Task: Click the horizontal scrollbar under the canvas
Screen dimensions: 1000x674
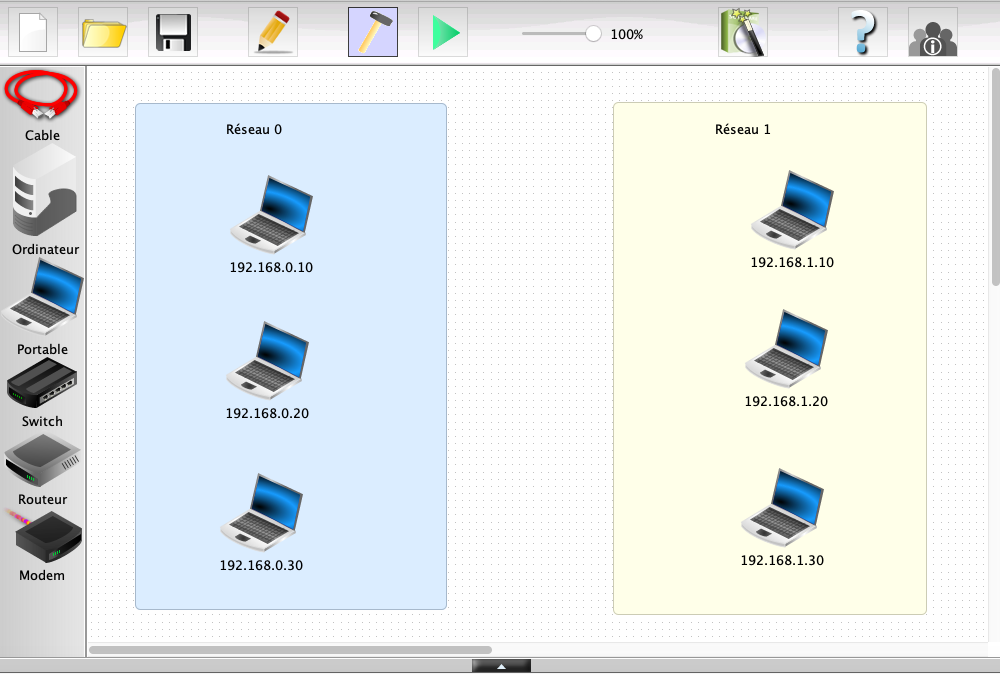Action: [290, 650]
